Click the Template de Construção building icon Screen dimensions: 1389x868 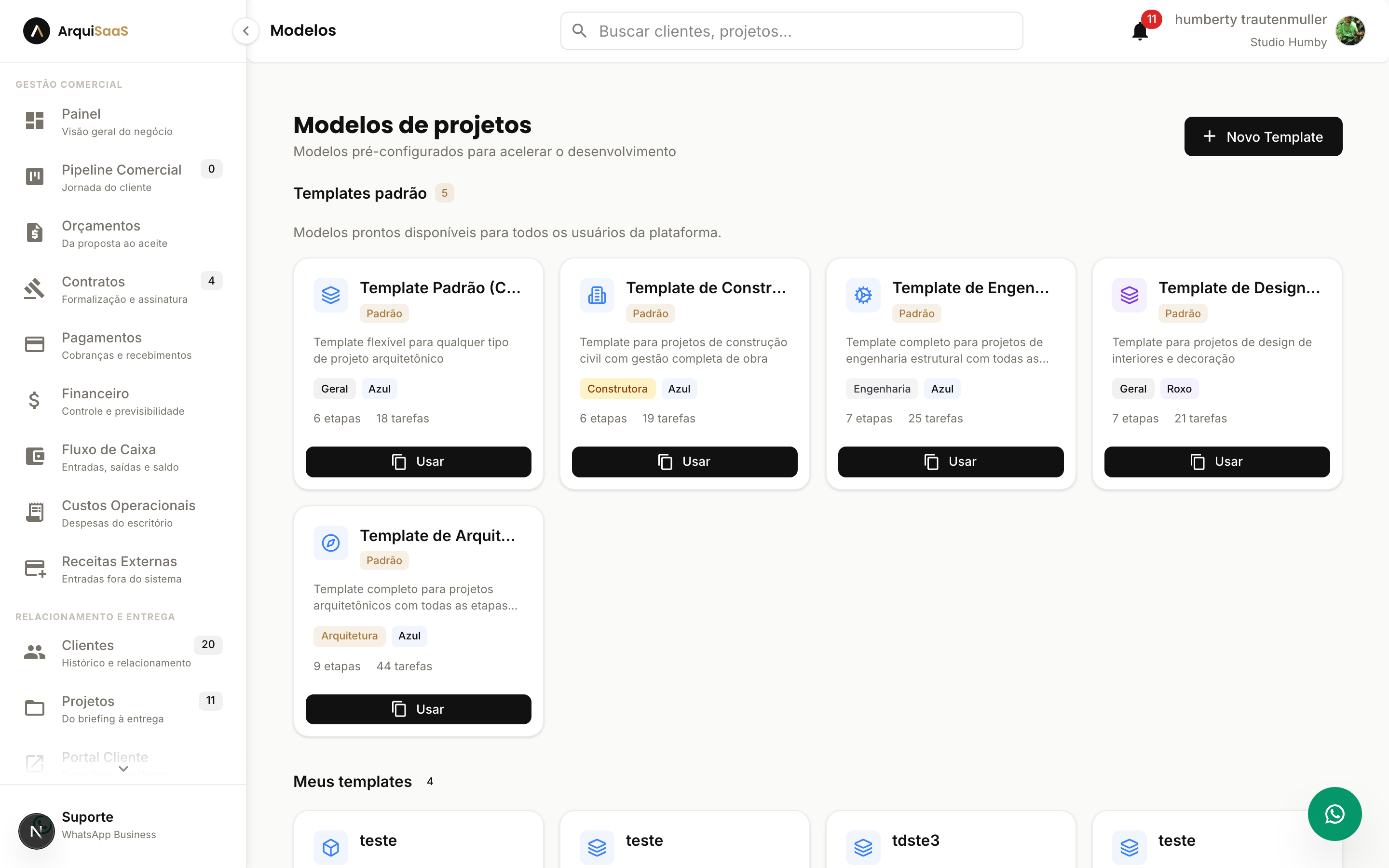point(596,295)
